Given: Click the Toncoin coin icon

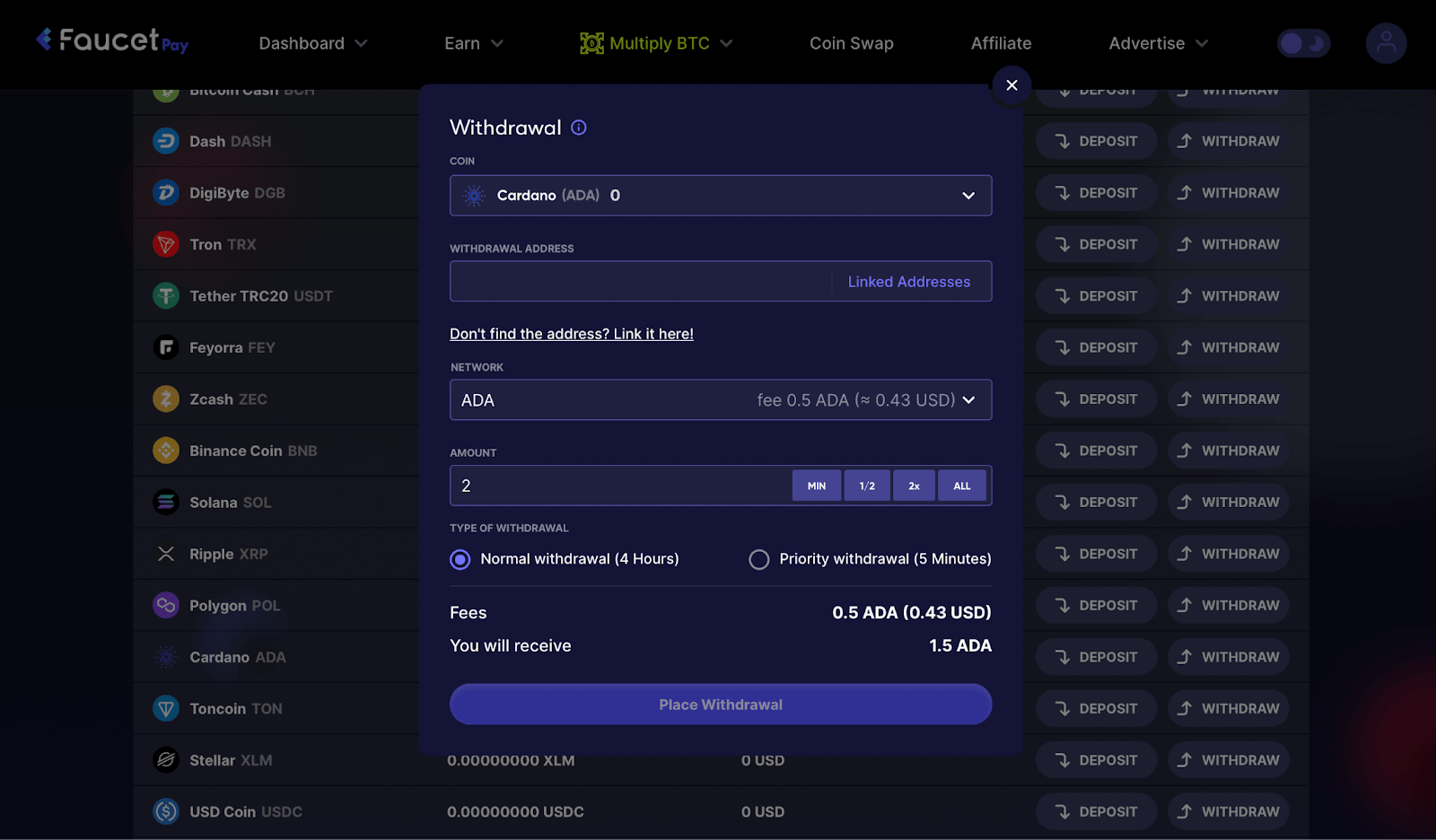Looking at the screenshot, I should coord(166,709).
